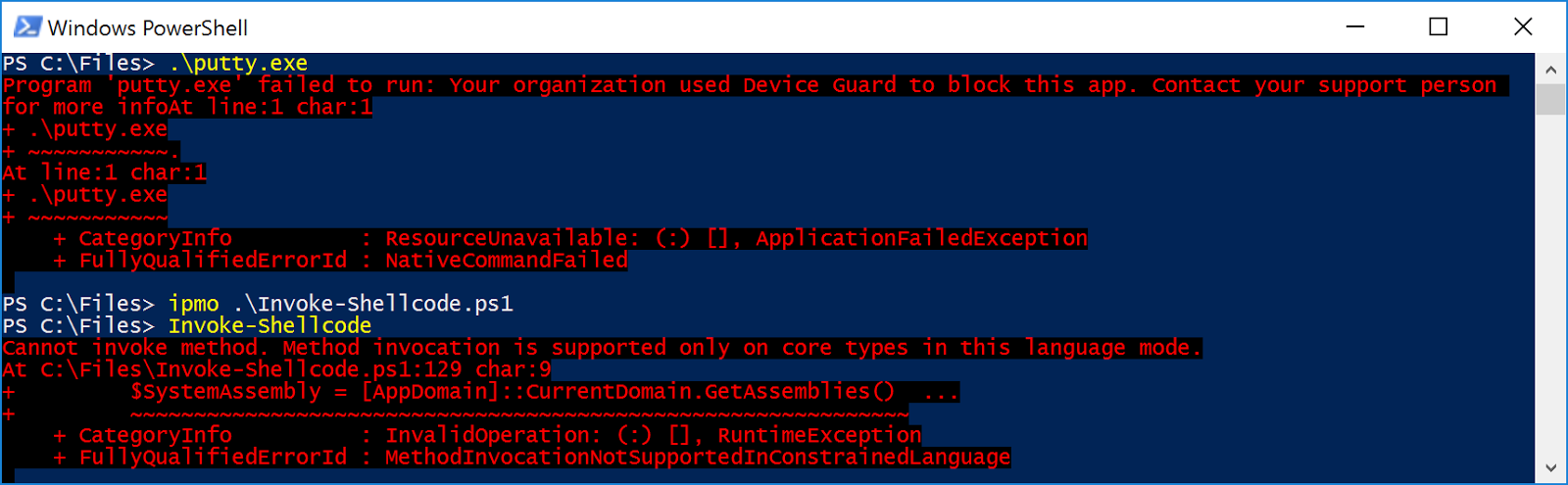Click the vertical scrollbar thumb
Viewport: 1568px width, 485px height.
point(1550,99)
